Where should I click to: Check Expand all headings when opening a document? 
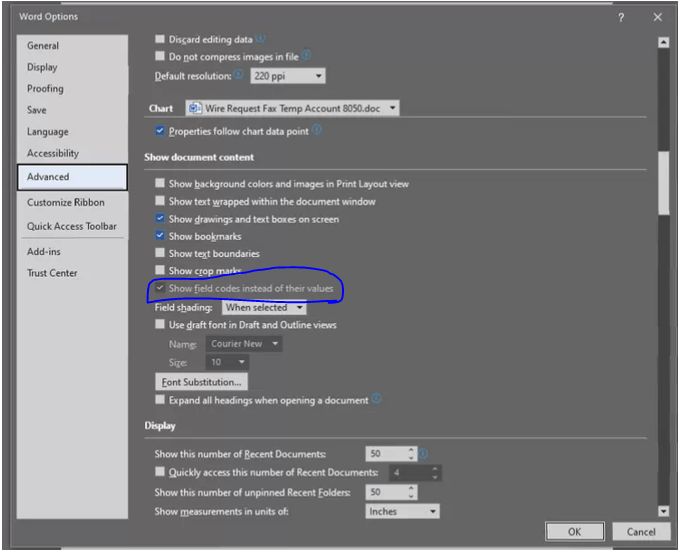pos(160,399)
